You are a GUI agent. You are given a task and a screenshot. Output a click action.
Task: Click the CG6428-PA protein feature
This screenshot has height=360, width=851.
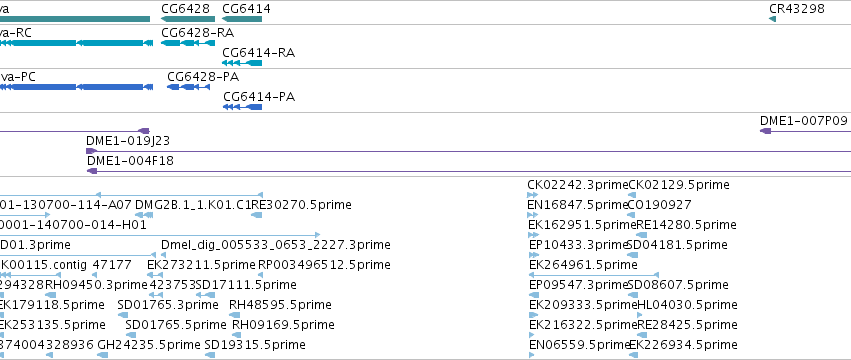coord(188,87)
